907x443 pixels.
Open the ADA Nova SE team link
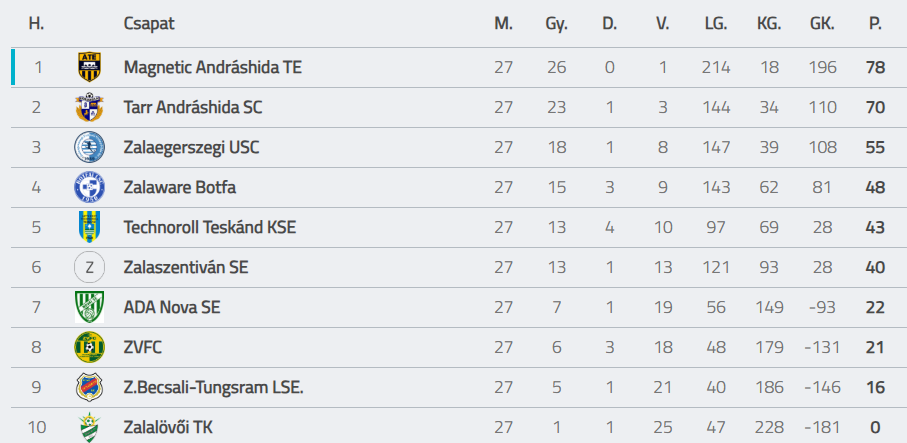coord(172,307)
